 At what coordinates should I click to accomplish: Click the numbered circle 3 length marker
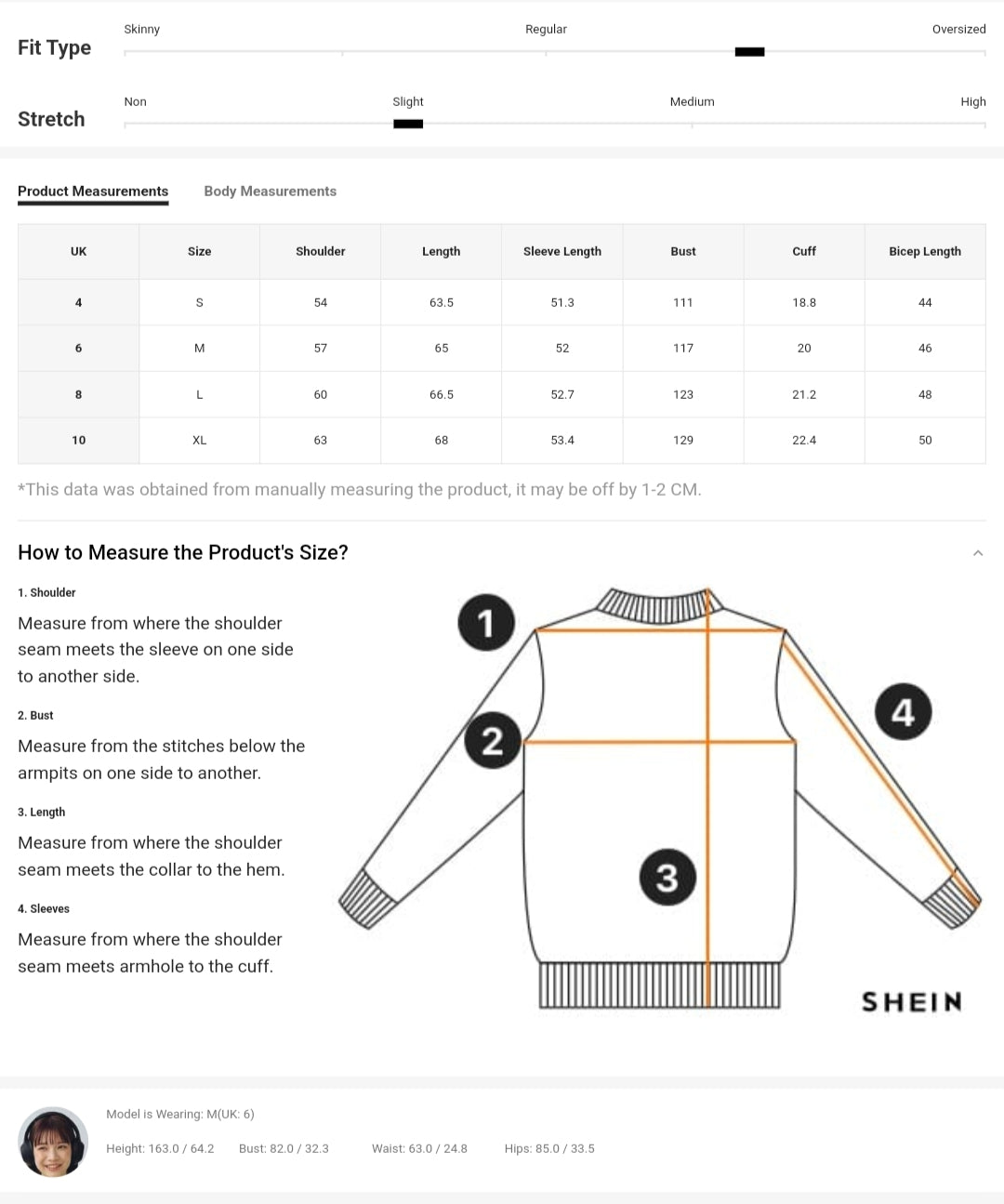coord(667,877)
